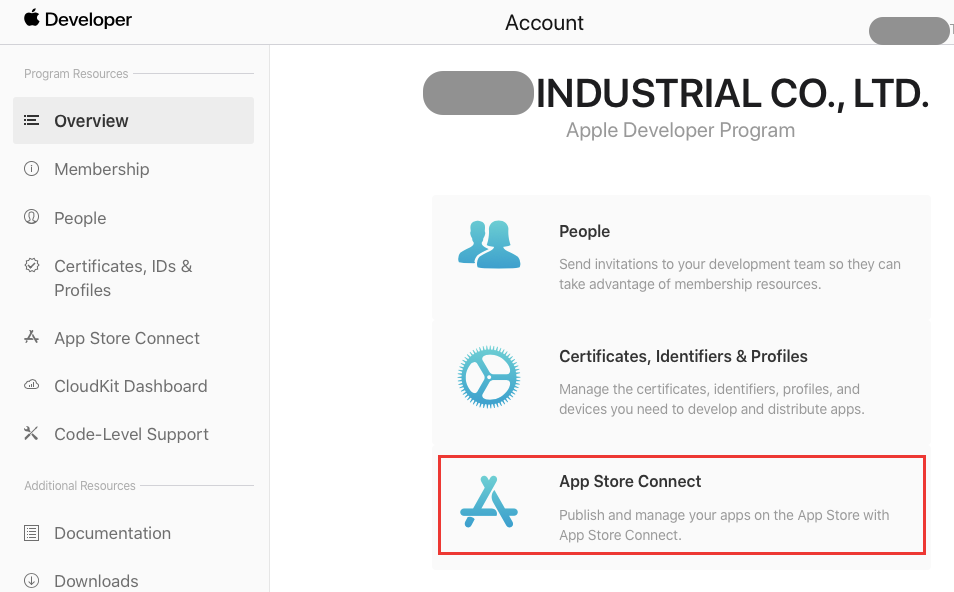Open Code-Level Support in sidebar
The width and height of the screenshot is (954, 592).
(133, 434)
